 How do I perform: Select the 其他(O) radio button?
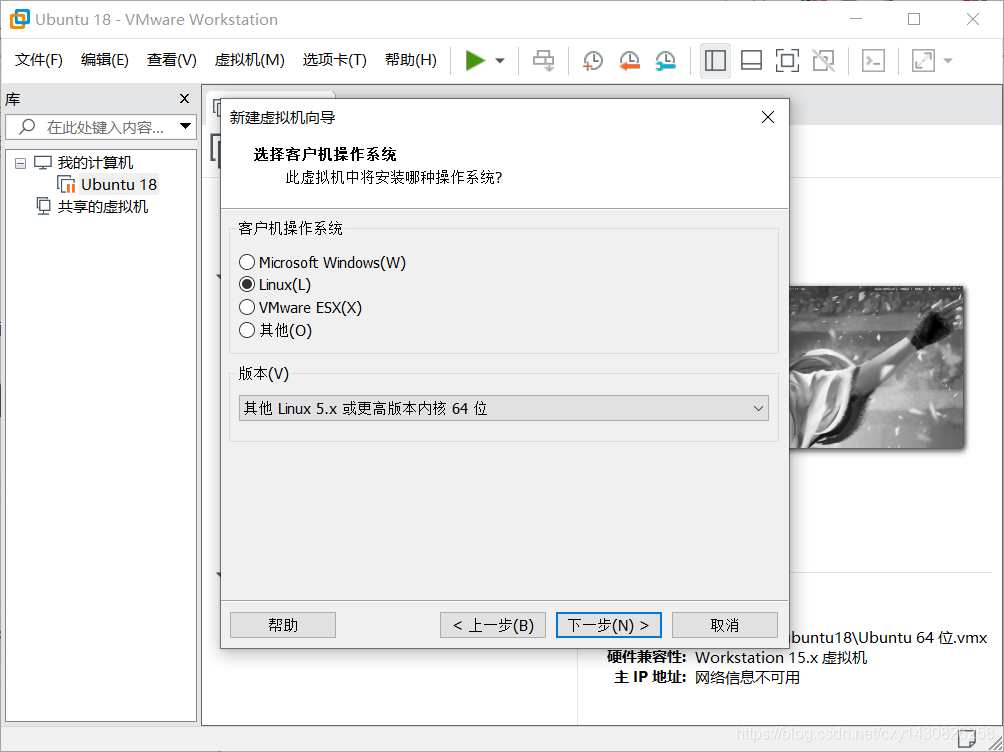coord(247,331)
